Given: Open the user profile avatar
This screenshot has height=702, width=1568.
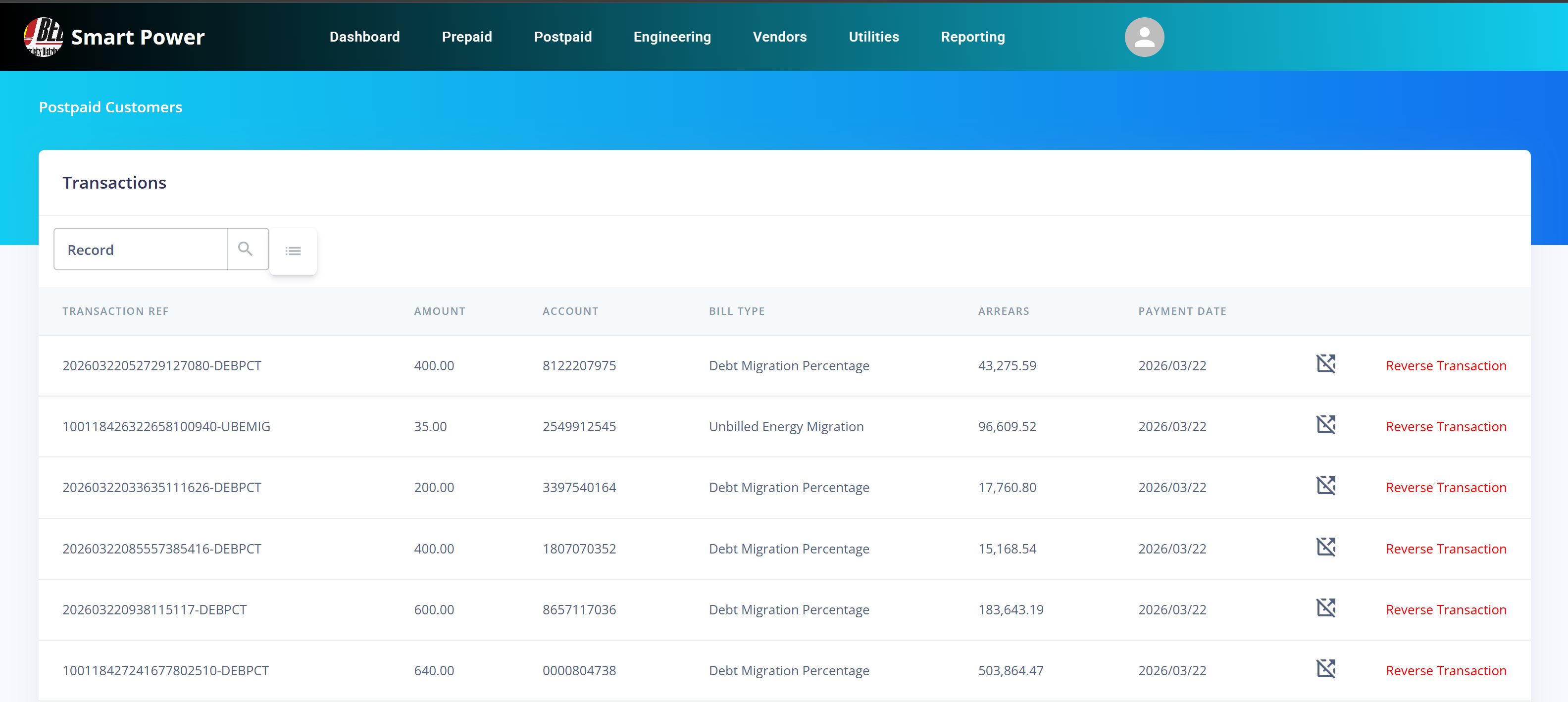Looking at the screenshot, I should point(1144,37).
